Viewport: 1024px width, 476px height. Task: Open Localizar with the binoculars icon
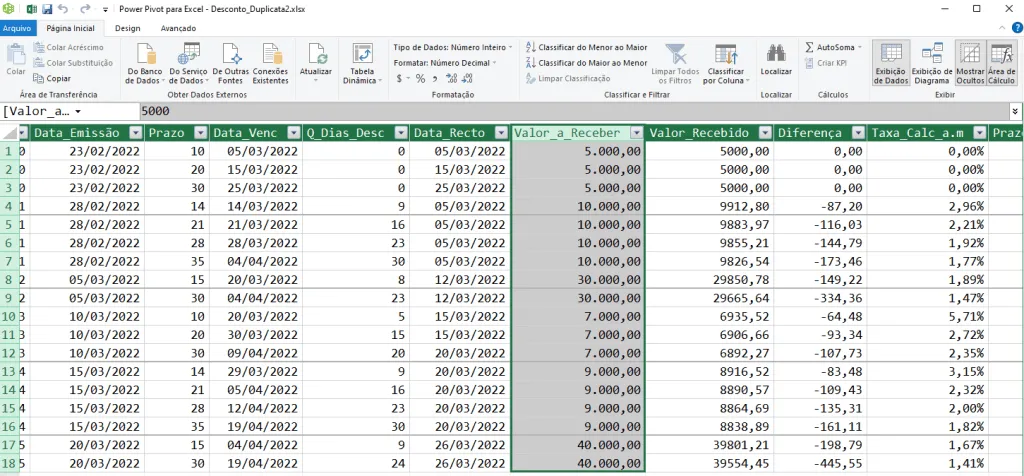(x=776, y=59)
